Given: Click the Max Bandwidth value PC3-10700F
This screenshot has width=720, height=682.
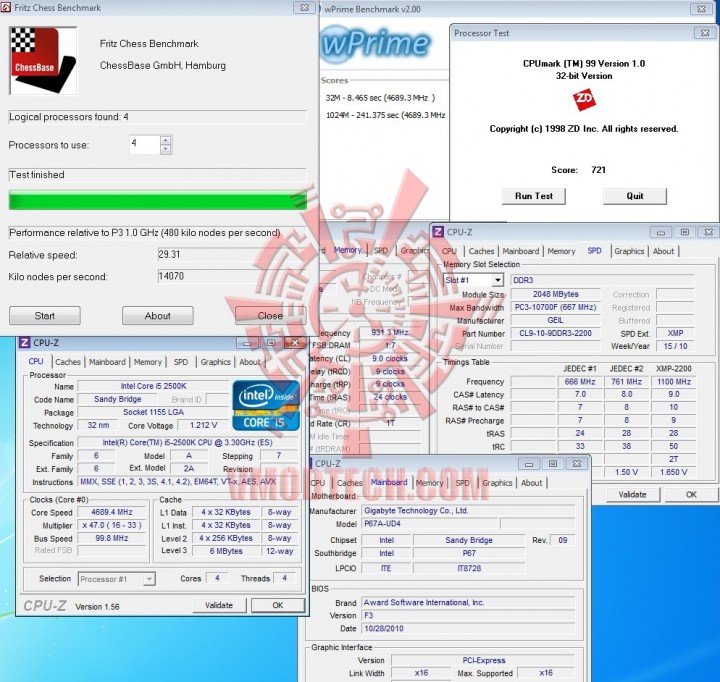Looking at the screenshot, I should tap(555, 307).
